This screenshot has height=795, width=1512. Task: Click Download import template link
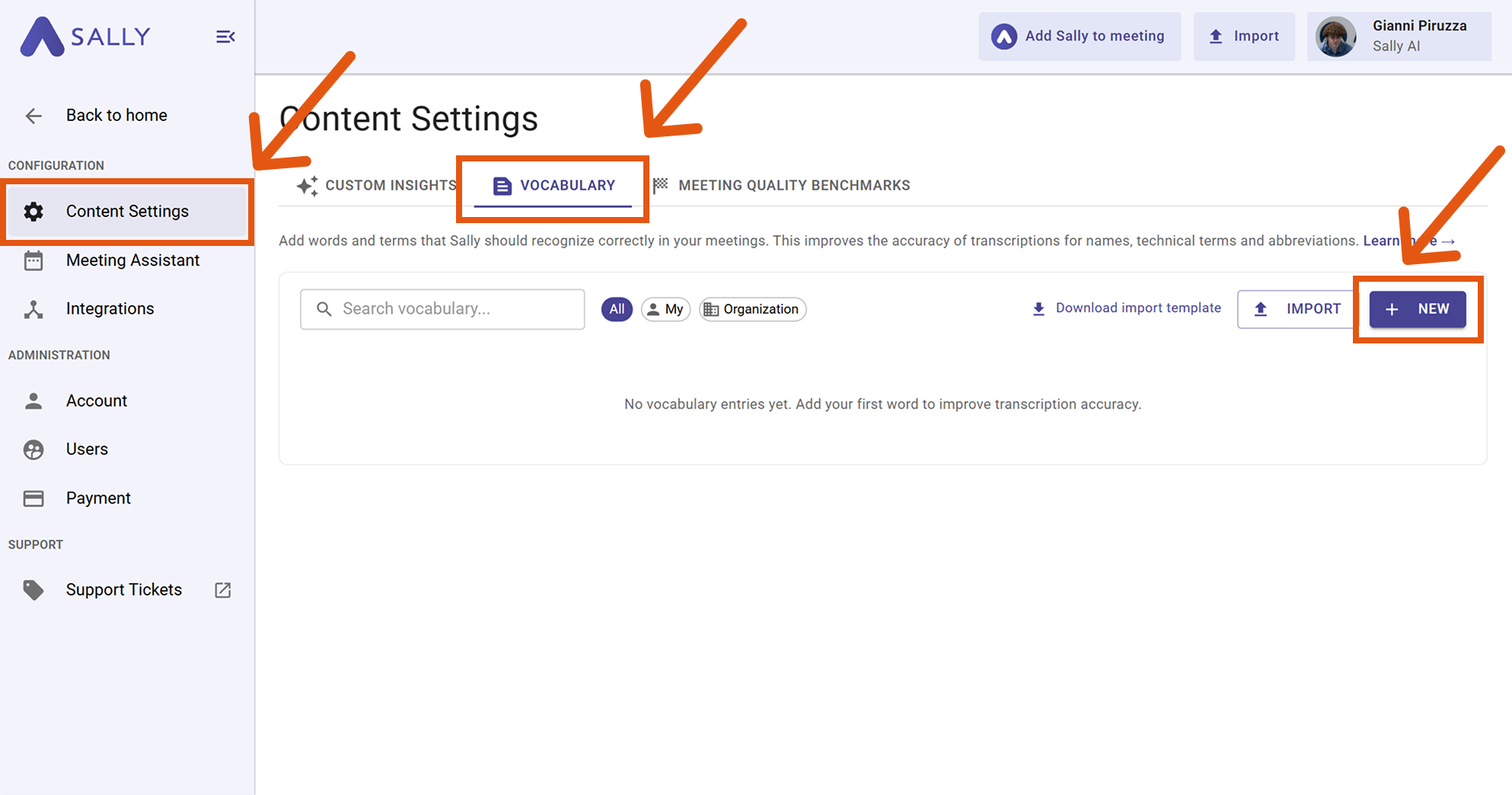(x=1127, y=308)
